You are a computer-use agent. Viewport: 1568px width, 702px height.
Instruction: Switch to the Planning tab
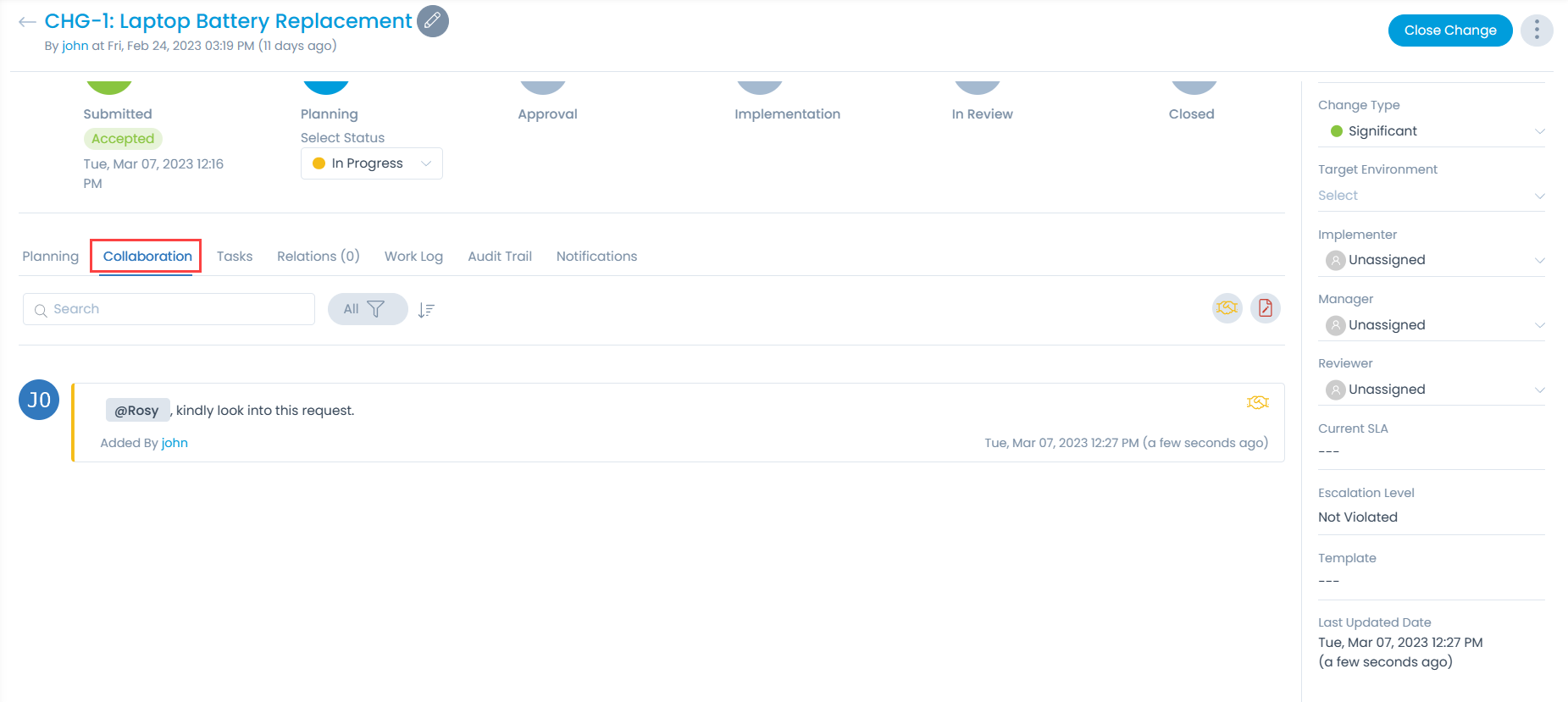pyautogui.click(x=50, y=257)
